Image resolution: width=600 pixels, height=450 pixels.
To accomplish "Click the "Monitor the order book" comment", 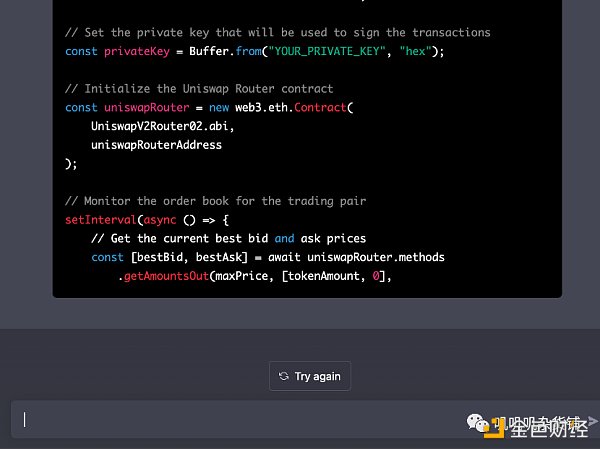I will [x=216, y=201].
